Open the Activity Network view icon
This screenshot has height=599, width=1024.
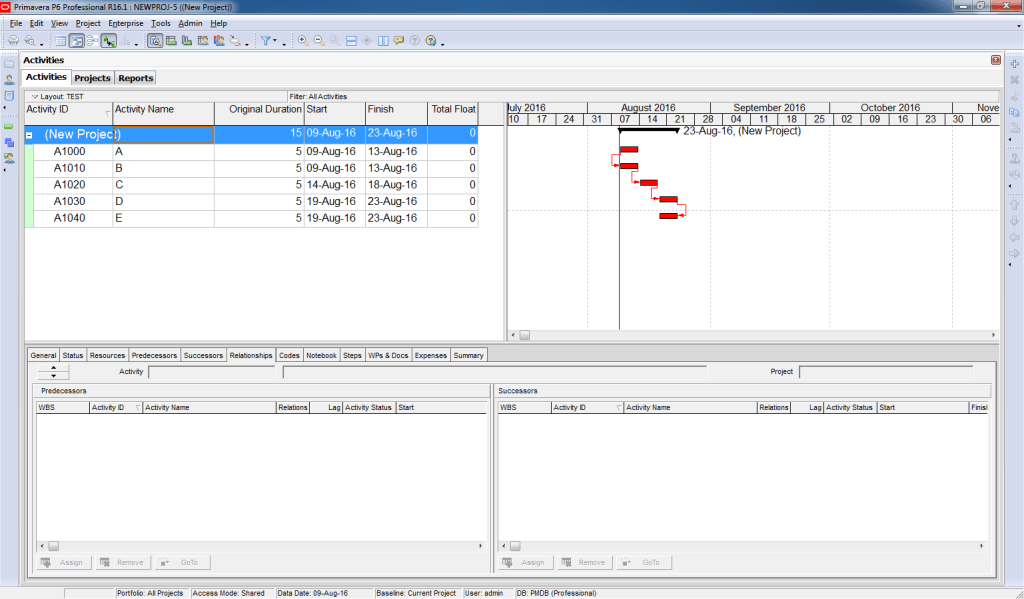tap(93, 41)
